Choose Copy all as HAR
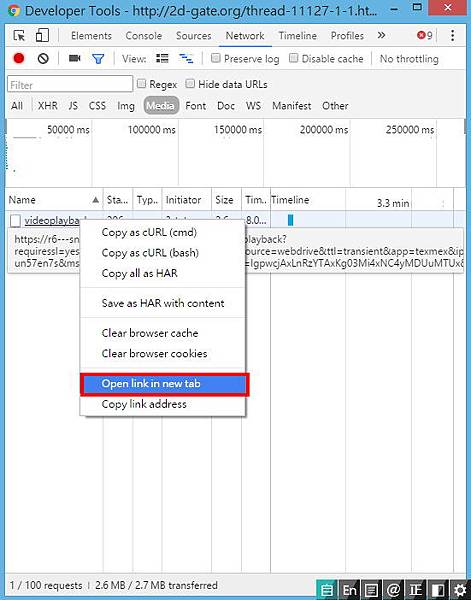The height and width of the screenshot is (600, 471). pyautogui.click(x=163, y=273)
